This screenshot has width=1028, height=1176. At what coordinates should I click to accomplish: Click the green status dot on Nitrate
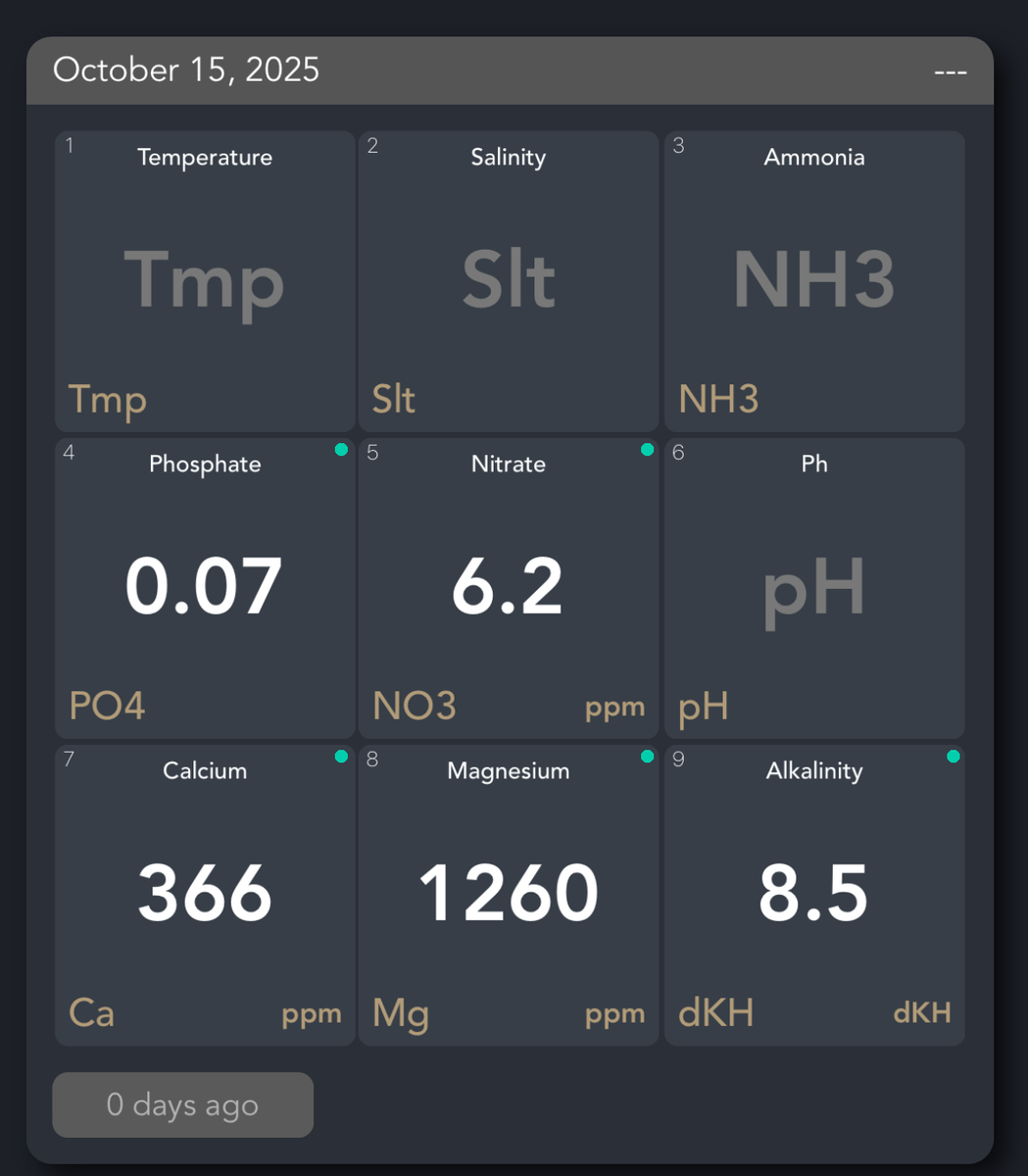[647, 450]
